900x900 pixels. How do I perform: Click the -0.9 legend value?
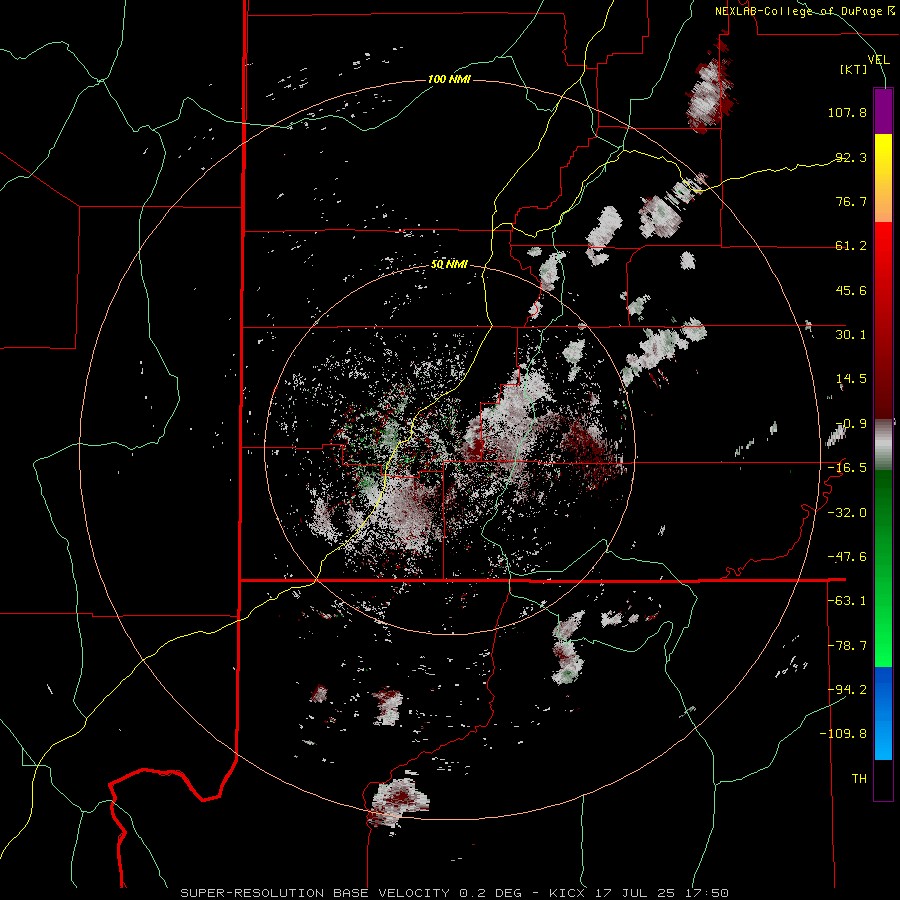pyautogui.click(x=851, y=424)
